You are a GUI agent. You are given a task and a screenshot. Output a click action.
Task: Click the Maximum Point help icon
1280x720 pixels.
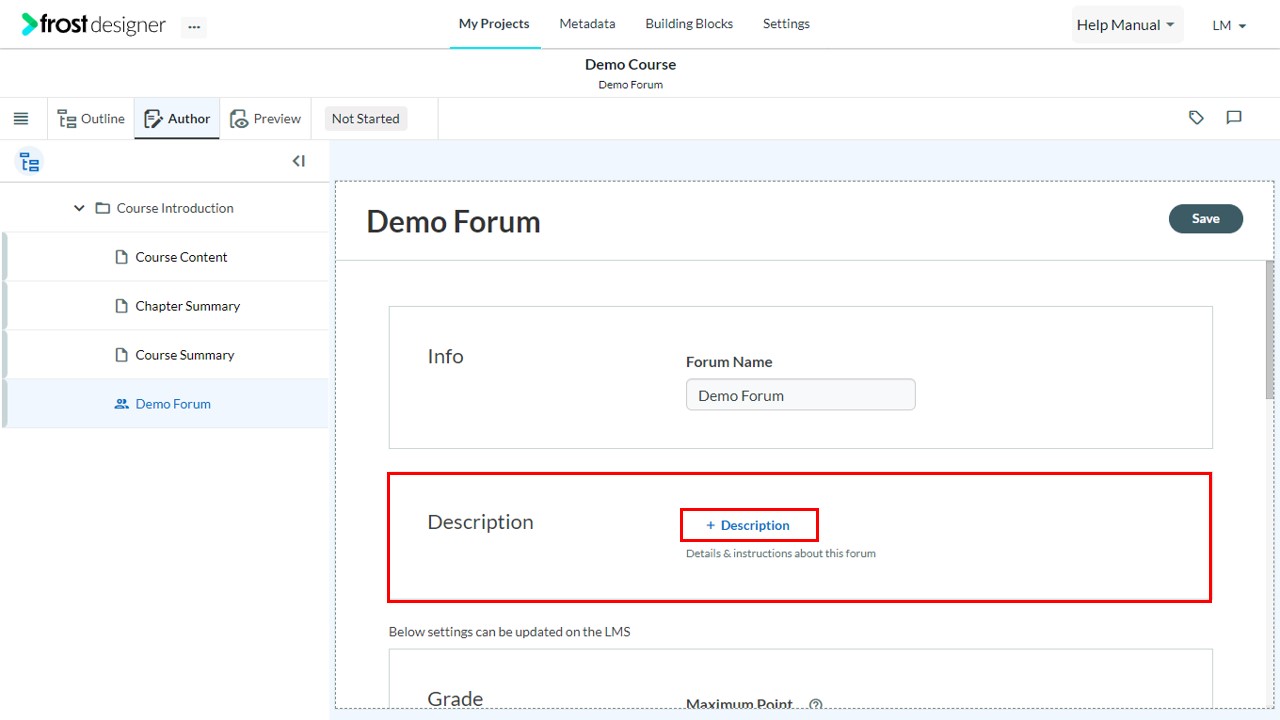[x=815, y=705]
